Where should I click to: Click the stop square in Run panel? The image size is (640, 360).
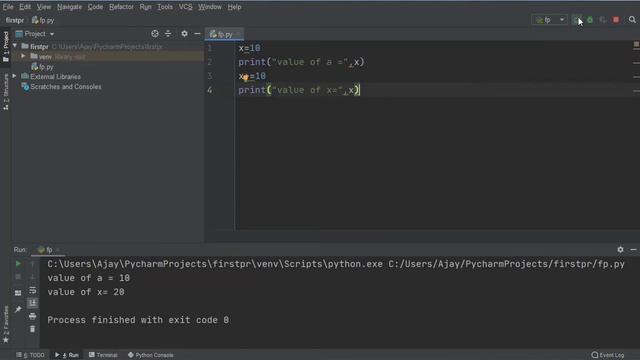(18, 277)
